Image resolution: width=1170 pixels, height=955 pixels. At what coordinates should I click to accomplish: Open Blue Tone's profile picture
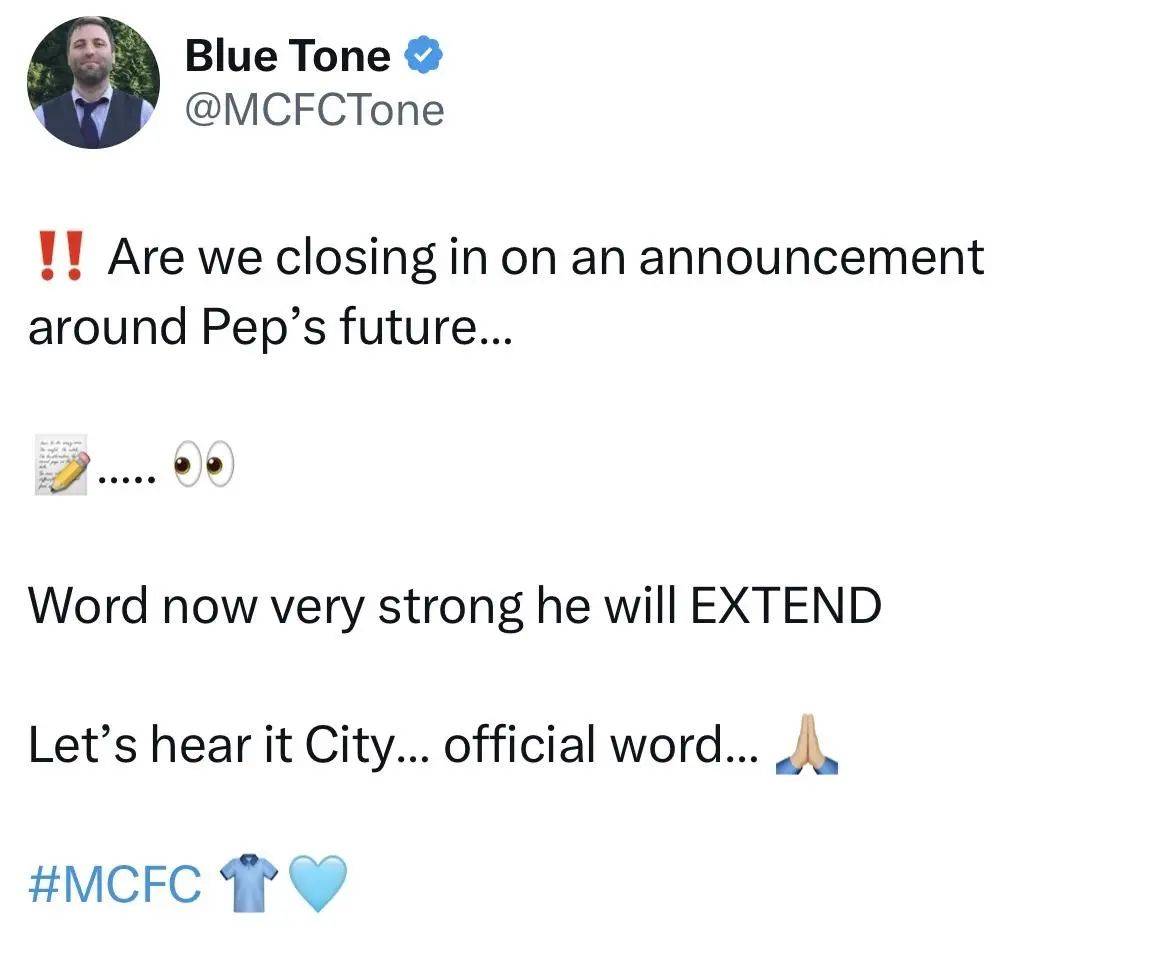click(93, 82)
